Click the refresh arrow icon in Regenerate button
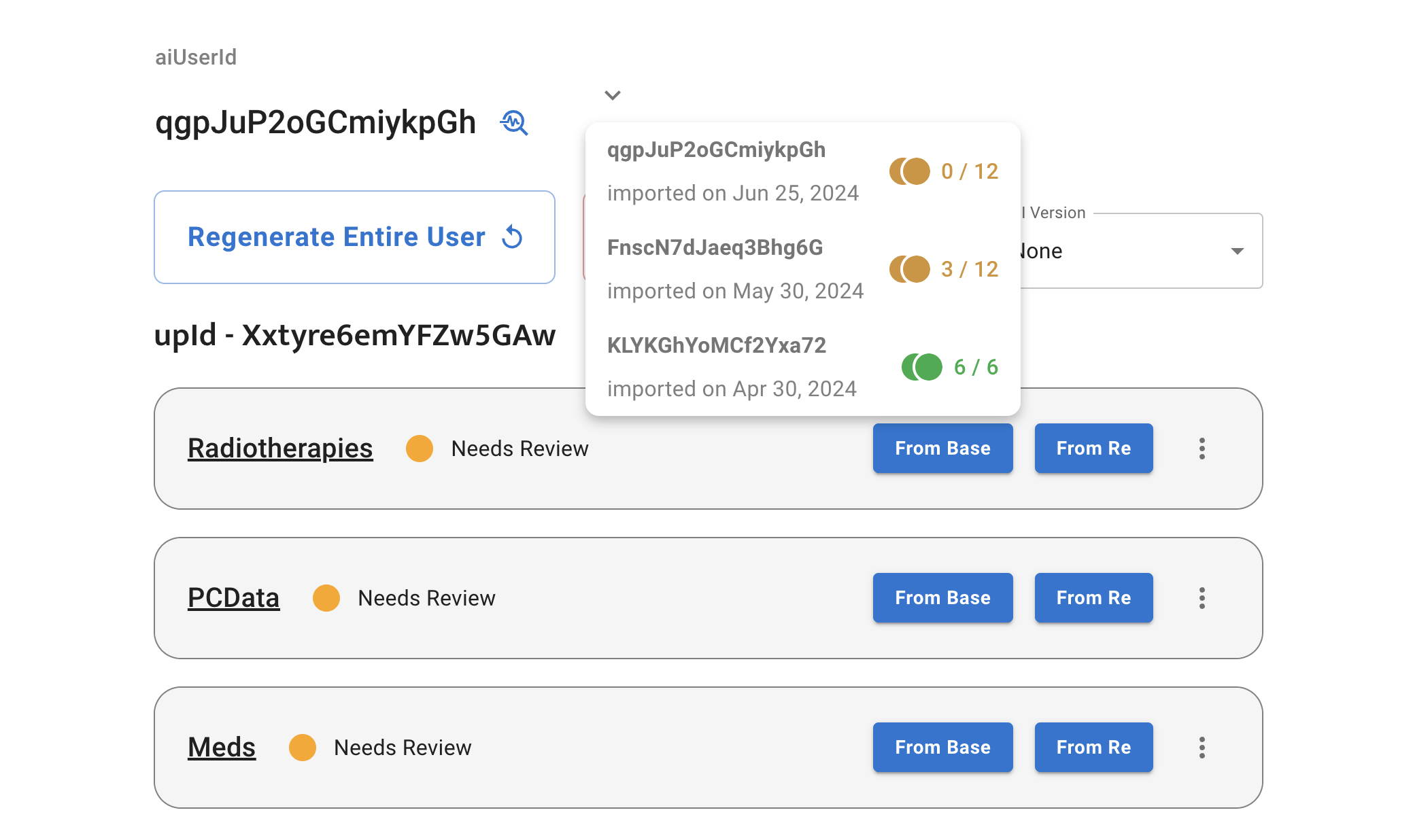Viewport: 1413px width, 840px height. tap(512, 237)
